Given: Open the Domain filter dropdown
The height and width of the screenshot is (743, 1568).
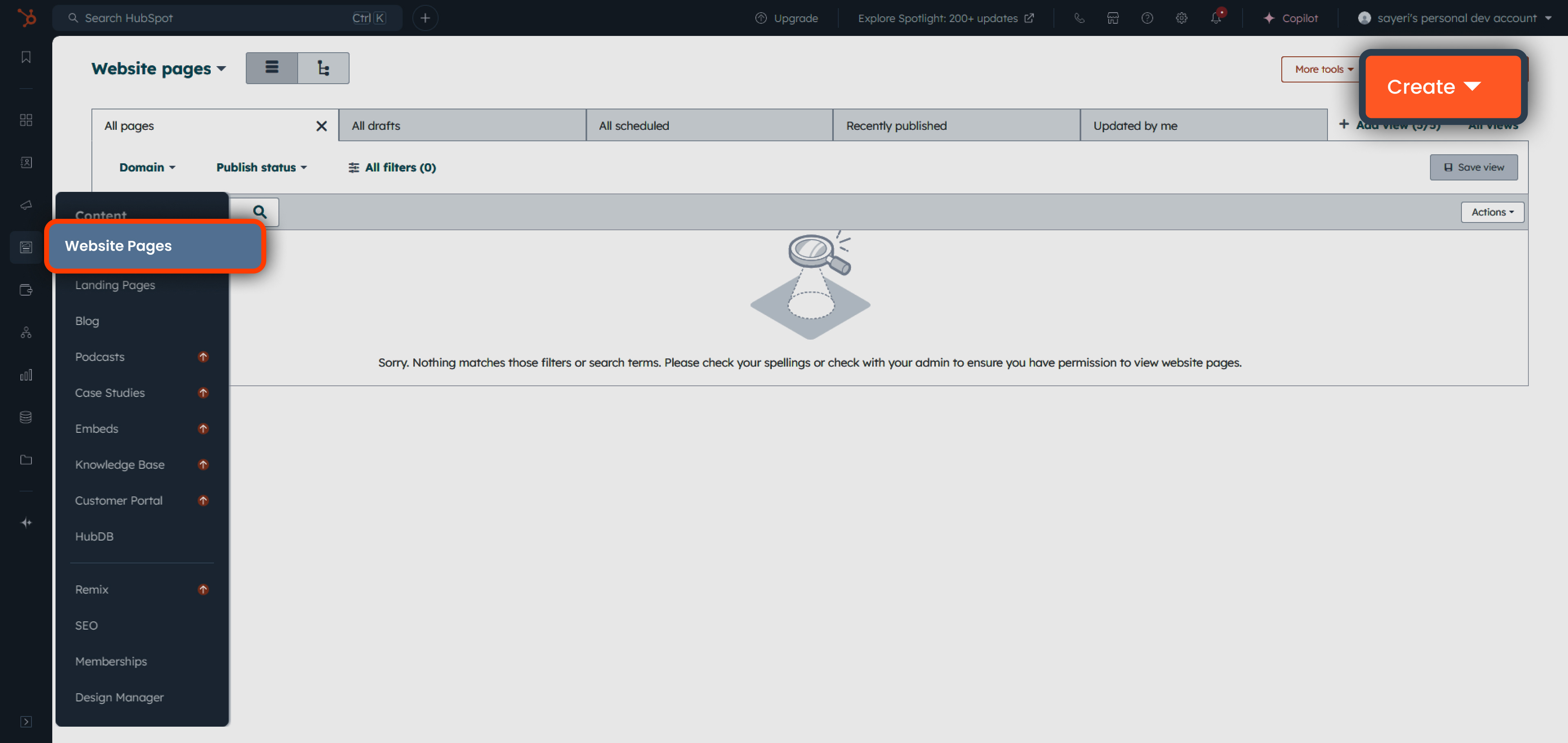Looking at the screenshot, I should tap(147, 167).
